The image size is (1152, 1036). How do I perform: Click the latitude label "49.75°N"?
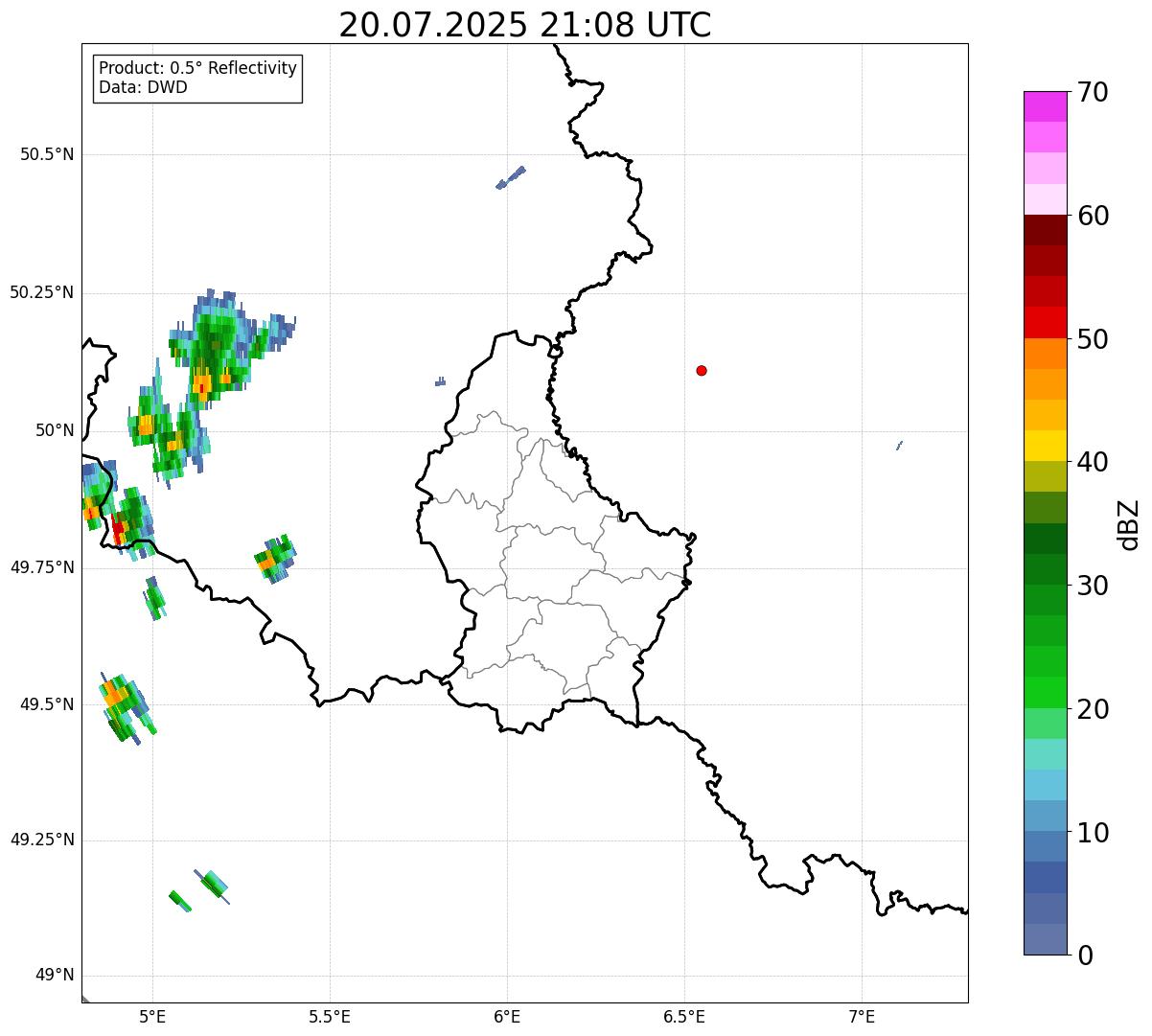42,568
